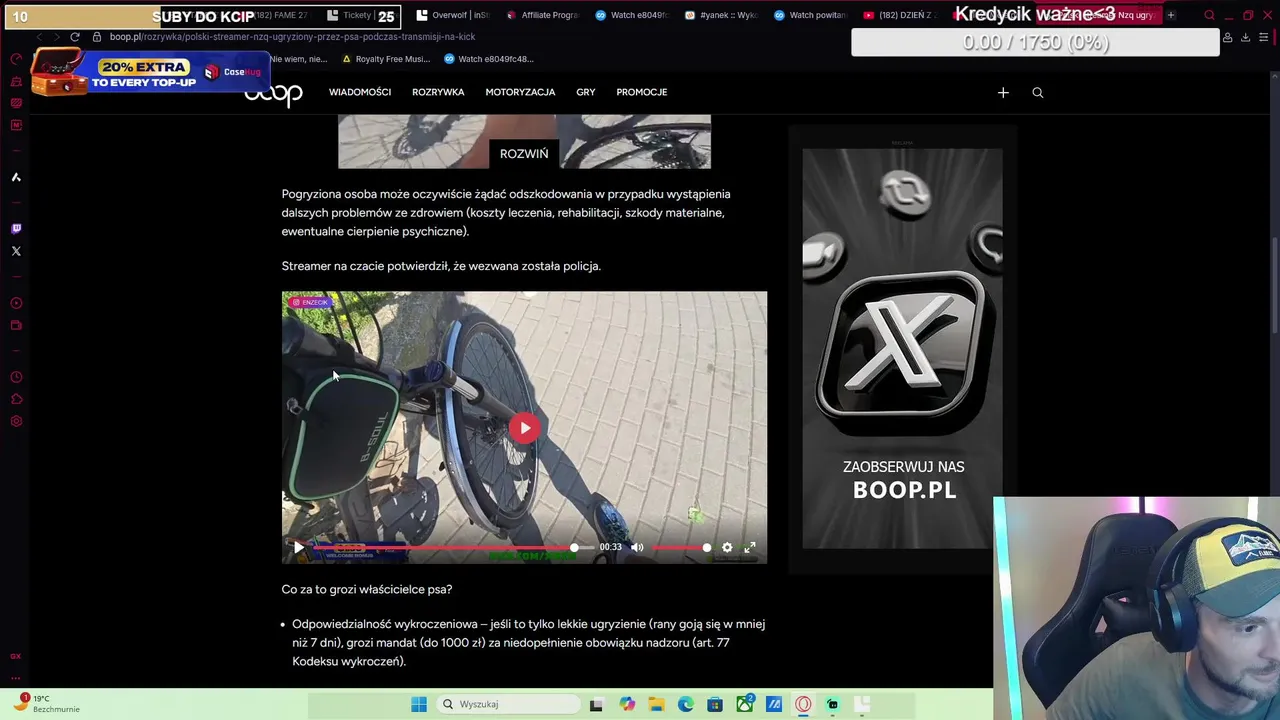Open the ROZRYWKA menu section
Viewport: 1280px width, 720px height.
pos(438,92)
